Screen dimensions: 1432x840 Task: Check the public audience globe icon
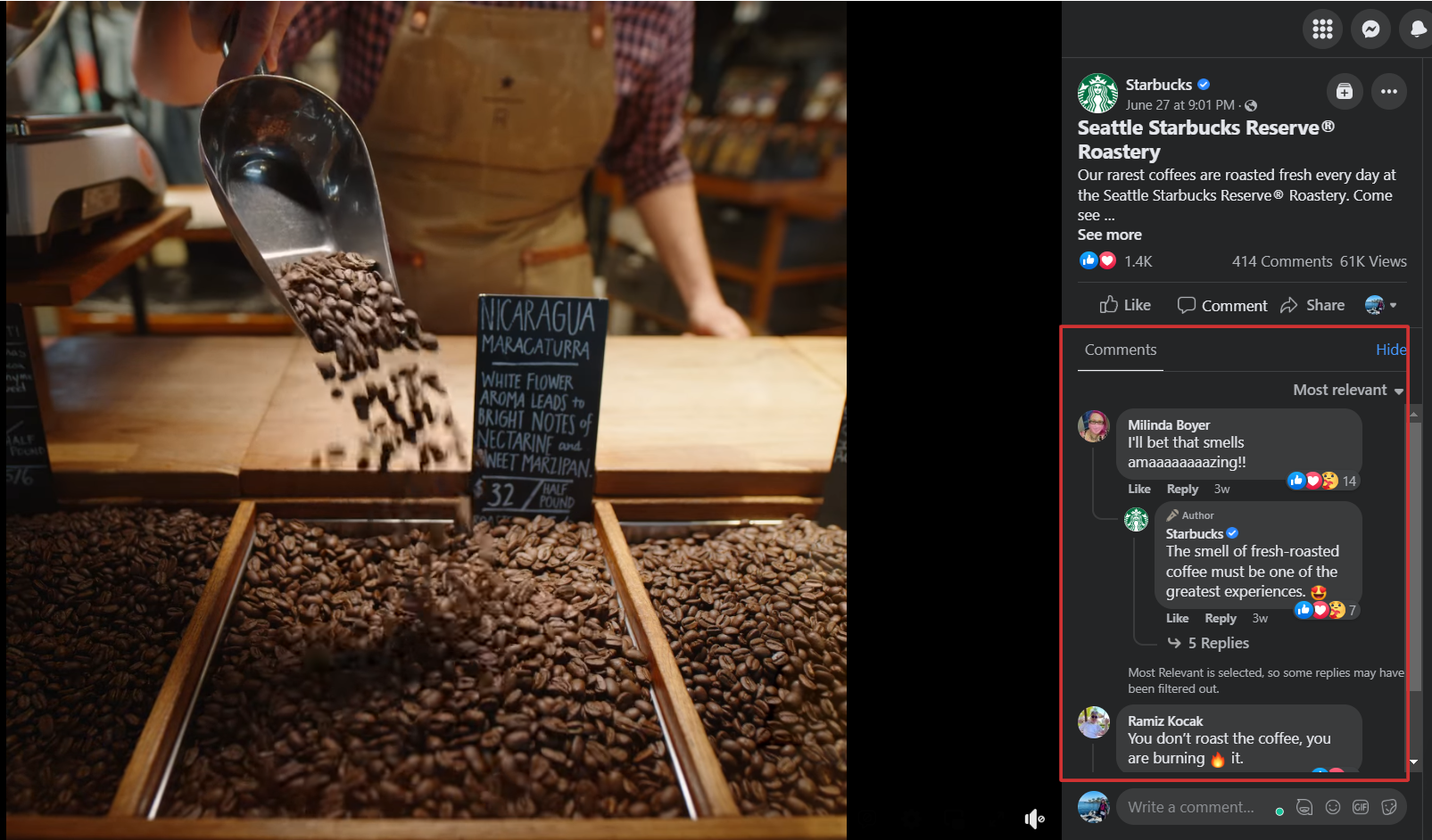coord(1251,106)
